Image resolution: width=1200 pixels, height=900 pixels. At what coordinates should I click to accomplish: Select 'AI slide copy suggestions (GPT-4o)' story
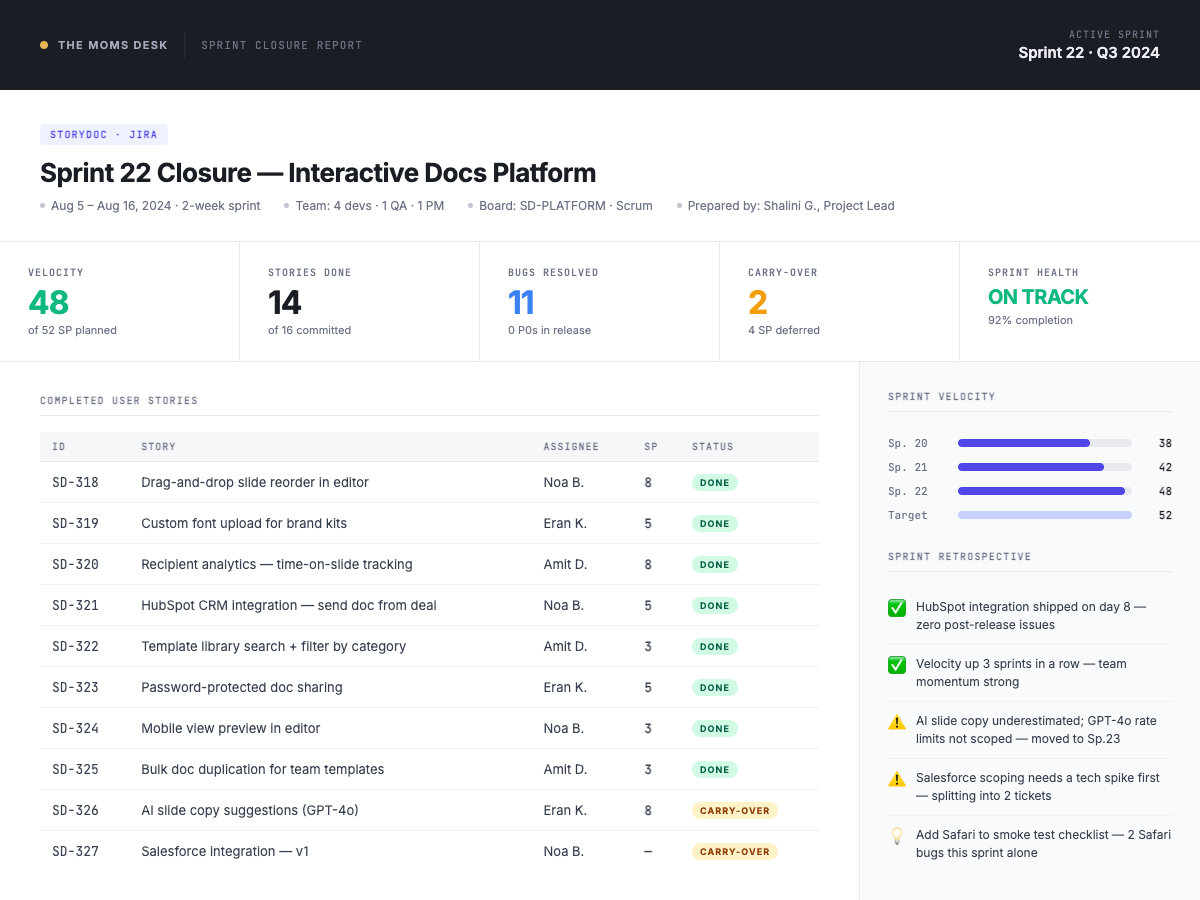point(250,810)
